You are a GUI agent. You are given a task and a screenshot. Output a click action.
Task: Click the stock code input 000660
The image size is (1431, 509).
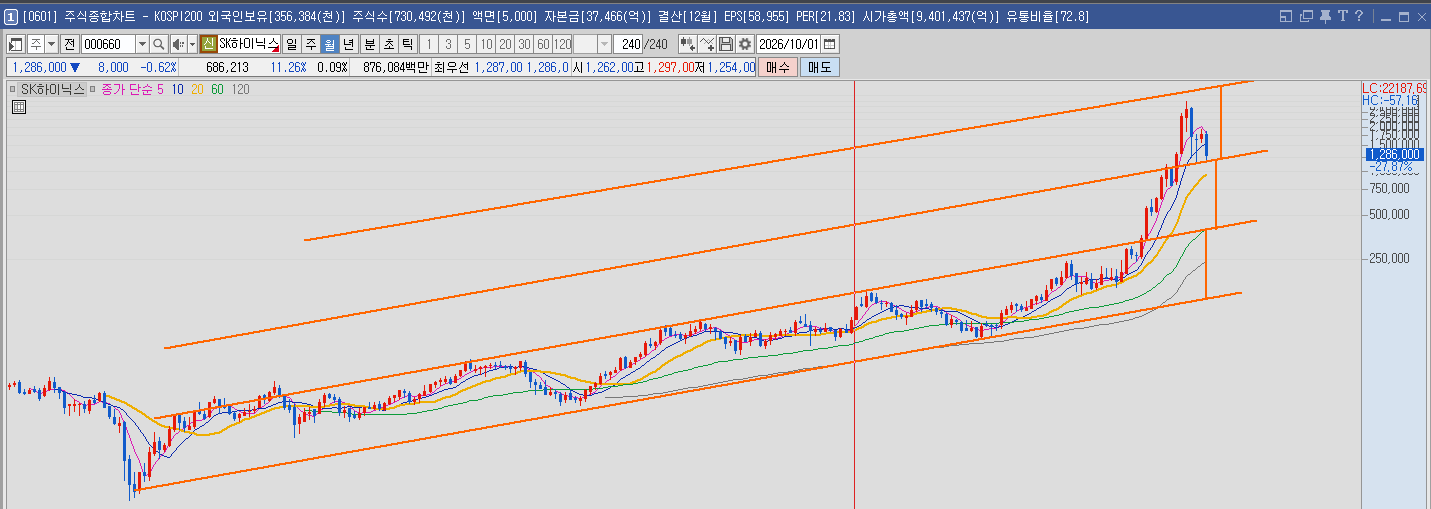click(108, 44)
